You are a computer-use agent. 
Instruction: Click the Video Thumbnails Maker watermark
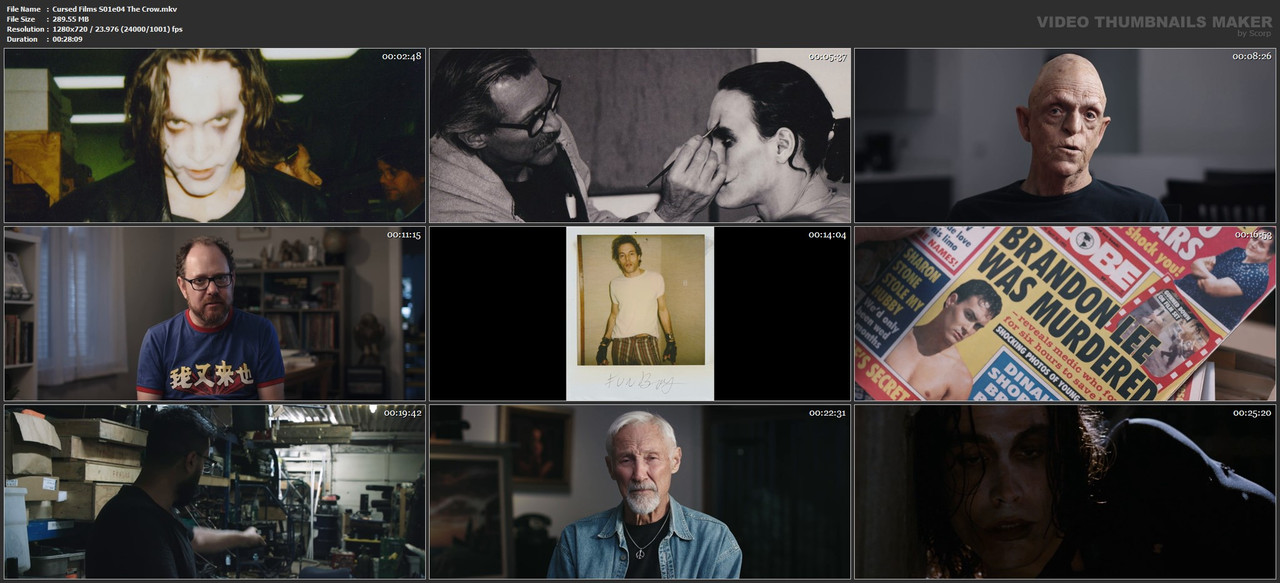point(1154,21)
